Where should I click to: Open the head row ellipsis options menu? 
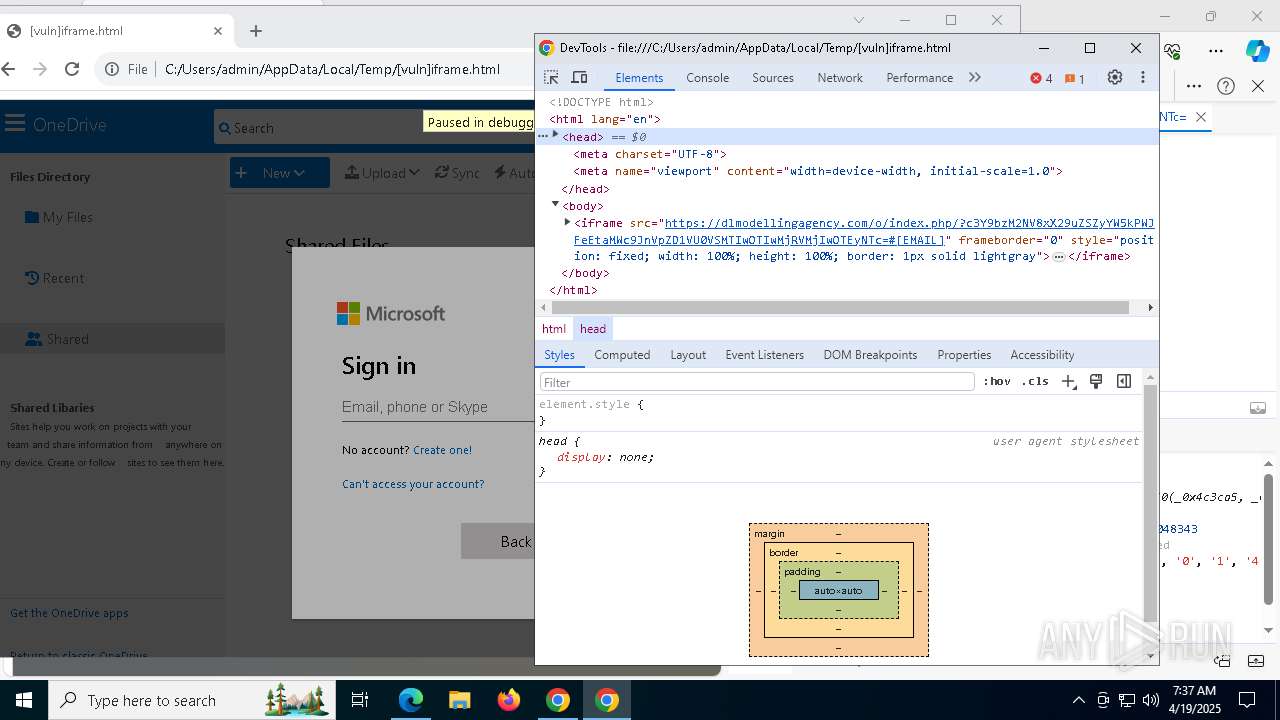coord(544,135)
